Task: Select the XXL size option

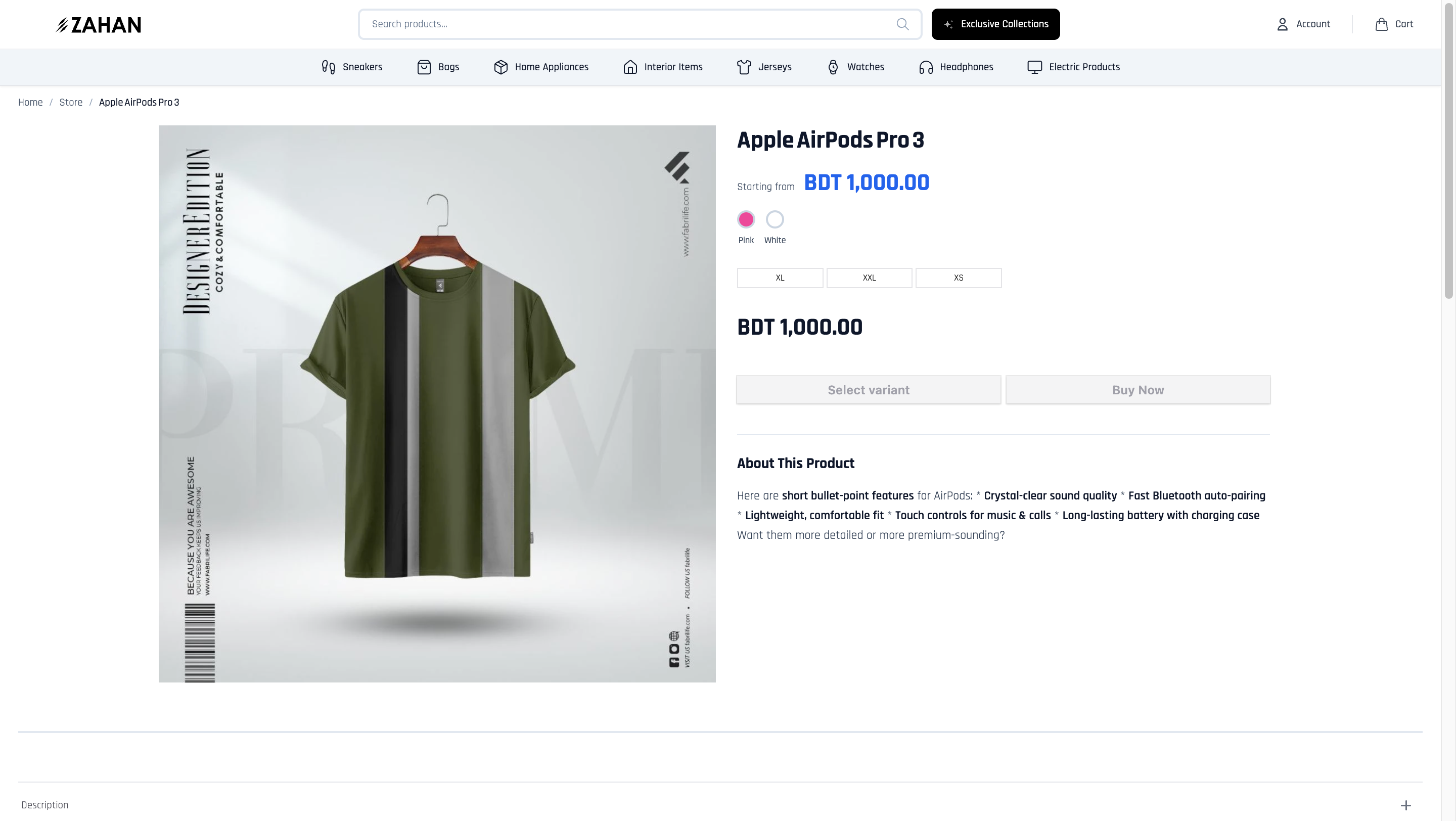Action: coord(869,278)
